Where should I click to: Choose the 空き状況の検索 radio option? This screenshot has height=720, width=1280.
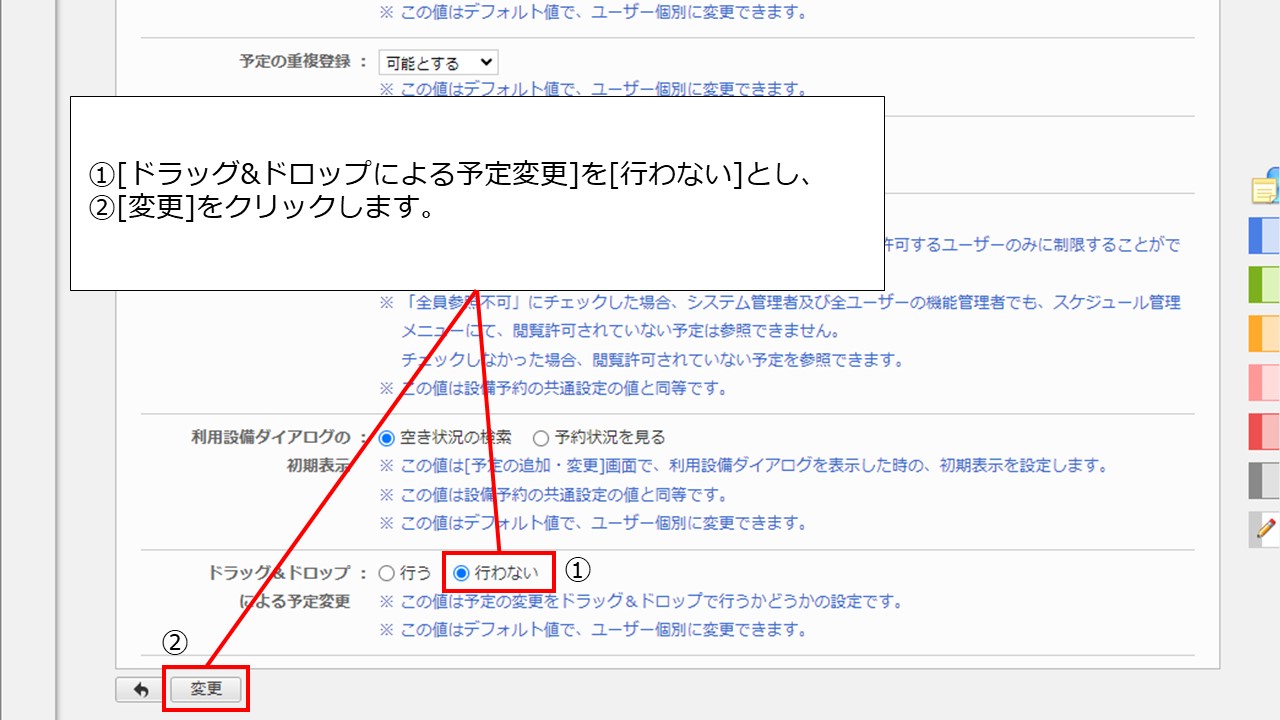pos(387,437)
